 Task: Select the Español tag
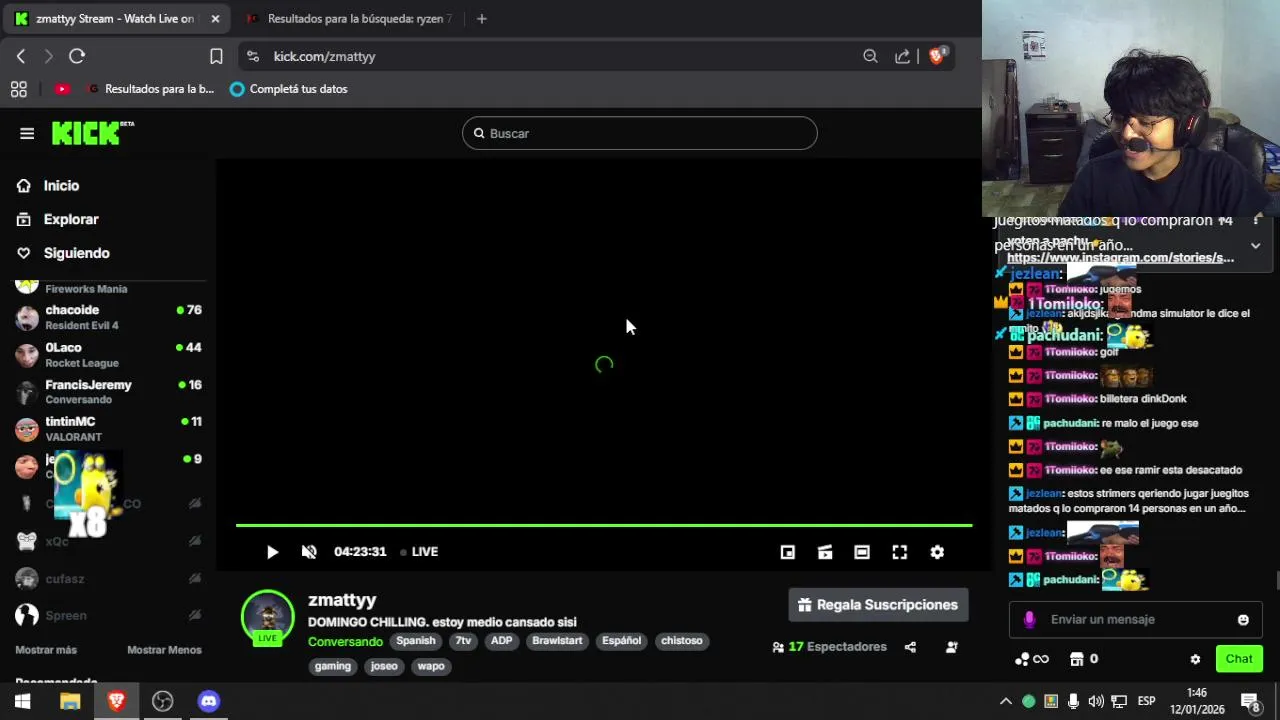pos(621,641)
